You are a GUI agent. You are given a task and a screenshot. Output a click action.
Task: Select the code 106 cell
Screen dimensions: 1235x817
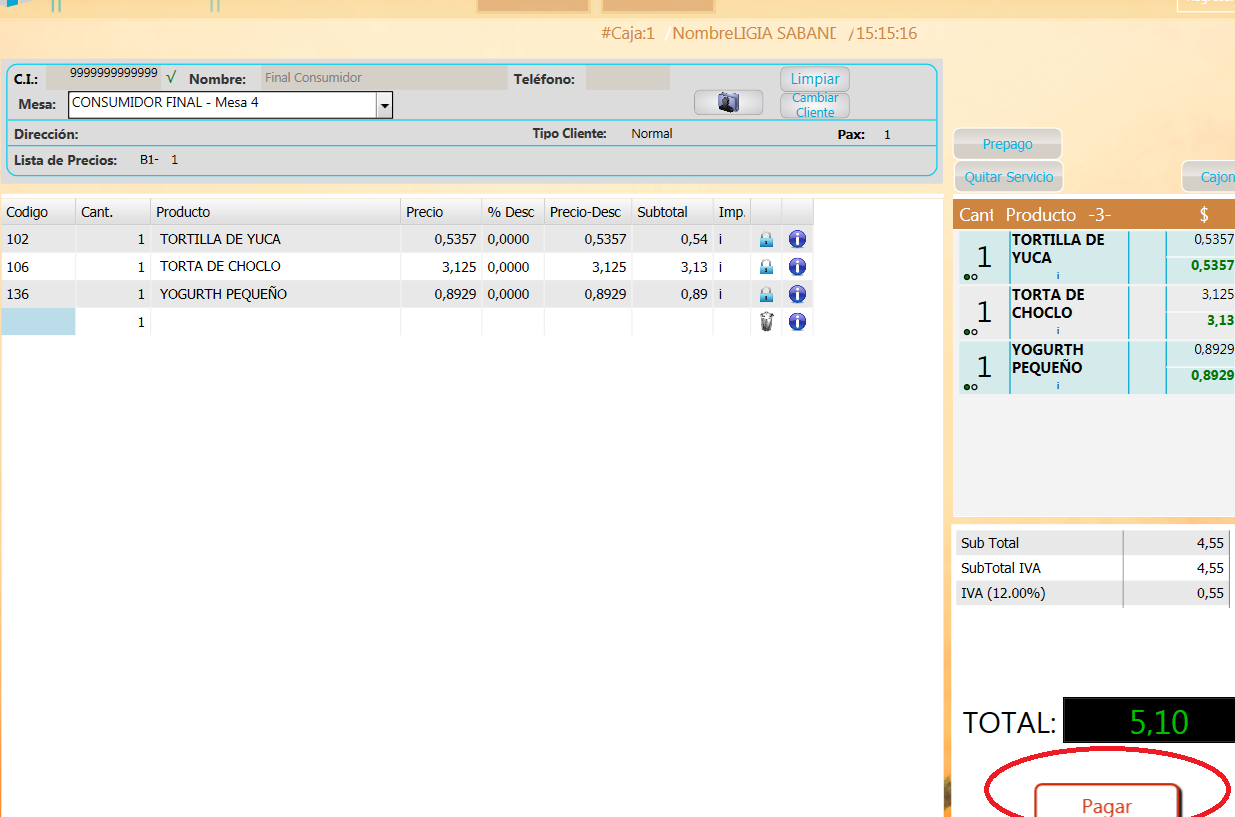tap(38, 266)
